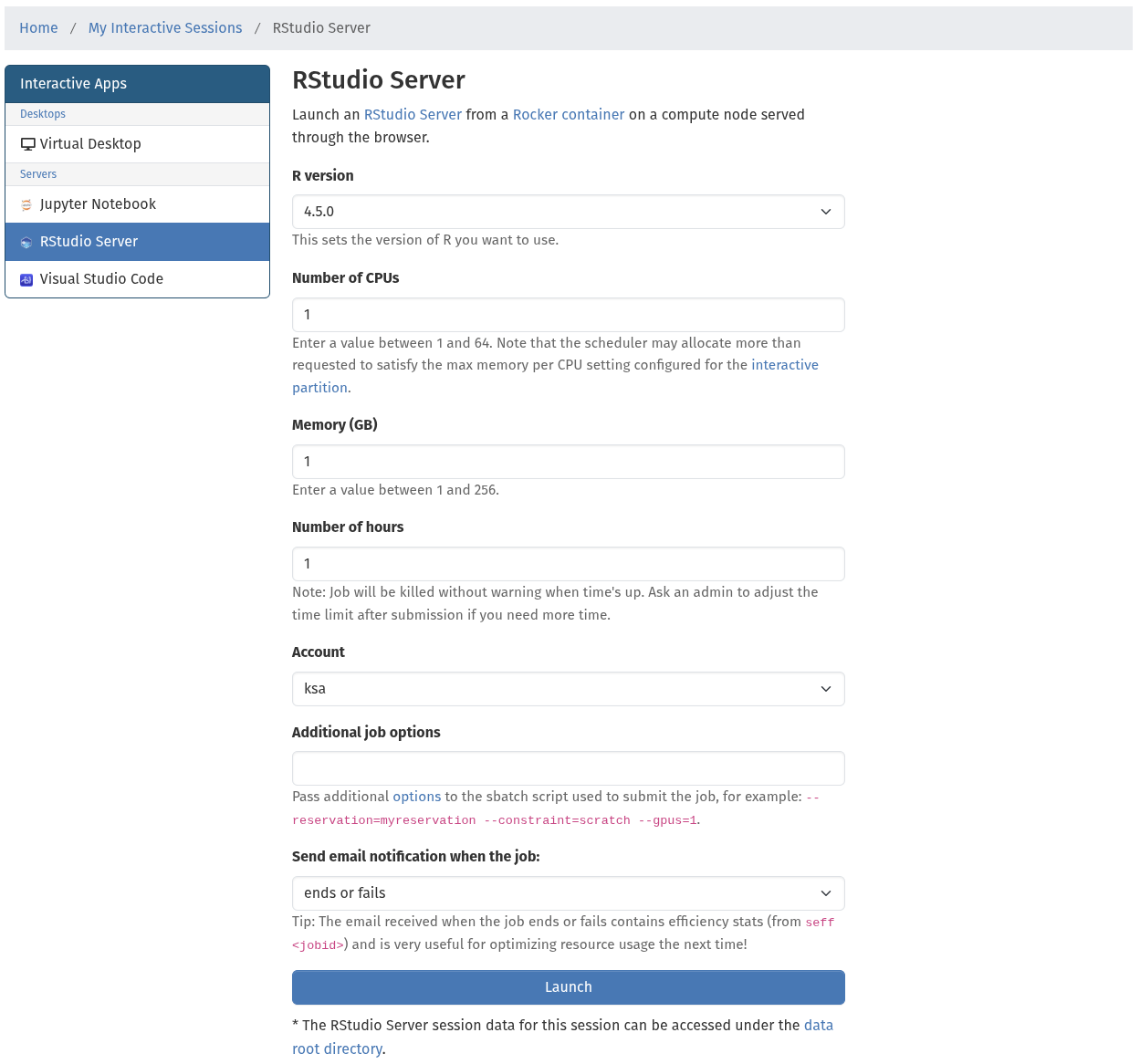
Task: Launch the RStudio Server session
Action: tap(568, 987)
